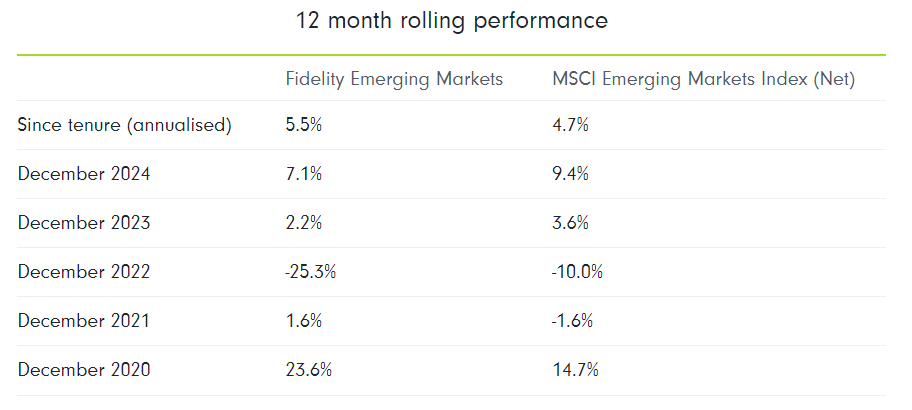Image resolution: width=912 pixels, height=410 pixels.
Task: Click the 9.4% index value
Action: coord(570,174)
